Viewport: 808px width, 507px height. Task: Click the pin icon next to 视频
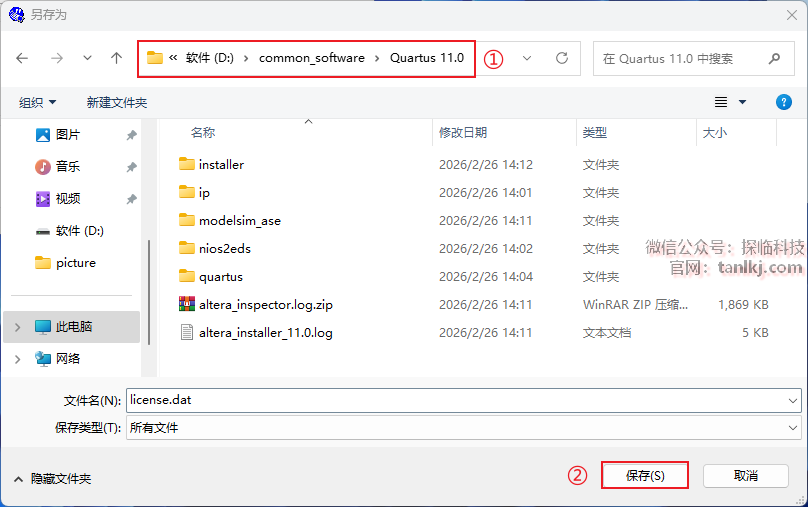(x=131, y=199)
